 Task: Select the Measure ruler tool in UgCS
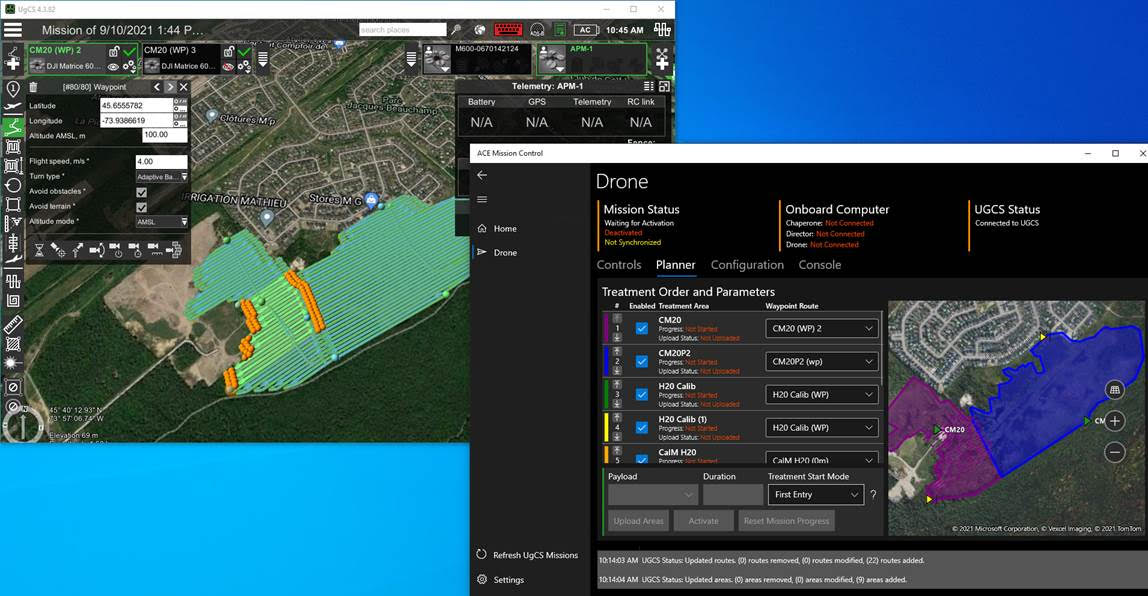[x=12, y=324]
